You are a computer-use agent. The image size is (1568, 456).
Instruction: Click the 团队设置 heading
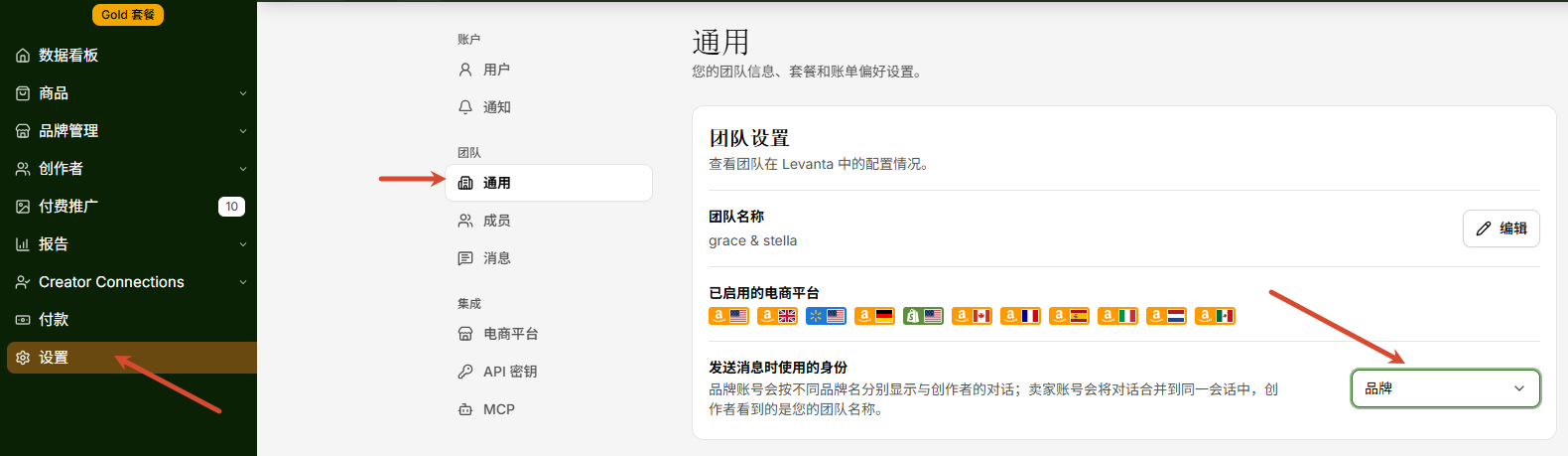tap(749, 138)
